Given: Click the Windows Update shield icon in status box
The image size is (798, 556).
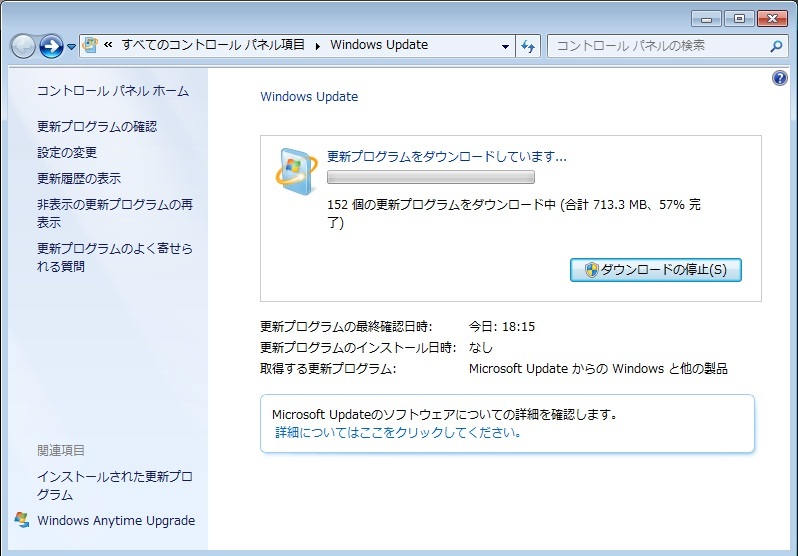Looking at the screenshot, I should 297,172.
